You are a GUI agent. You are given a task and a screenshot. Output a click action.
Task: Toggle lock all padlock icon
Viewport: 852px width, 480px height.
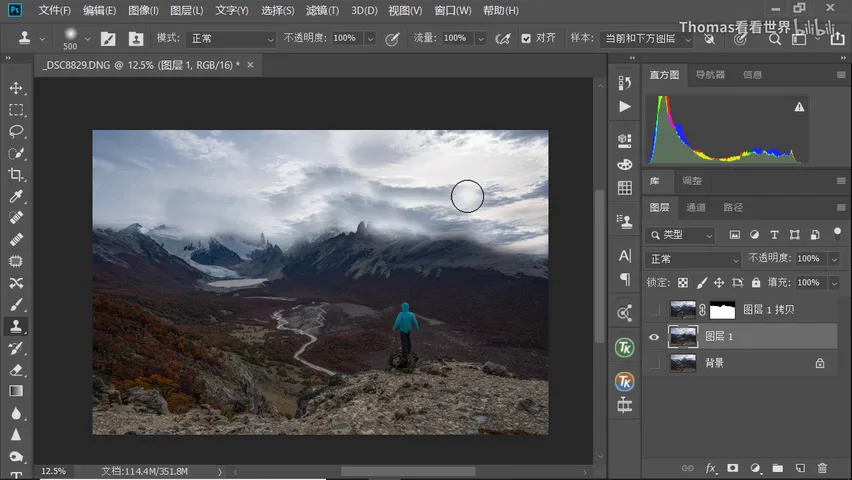click(x=756, y=283)
